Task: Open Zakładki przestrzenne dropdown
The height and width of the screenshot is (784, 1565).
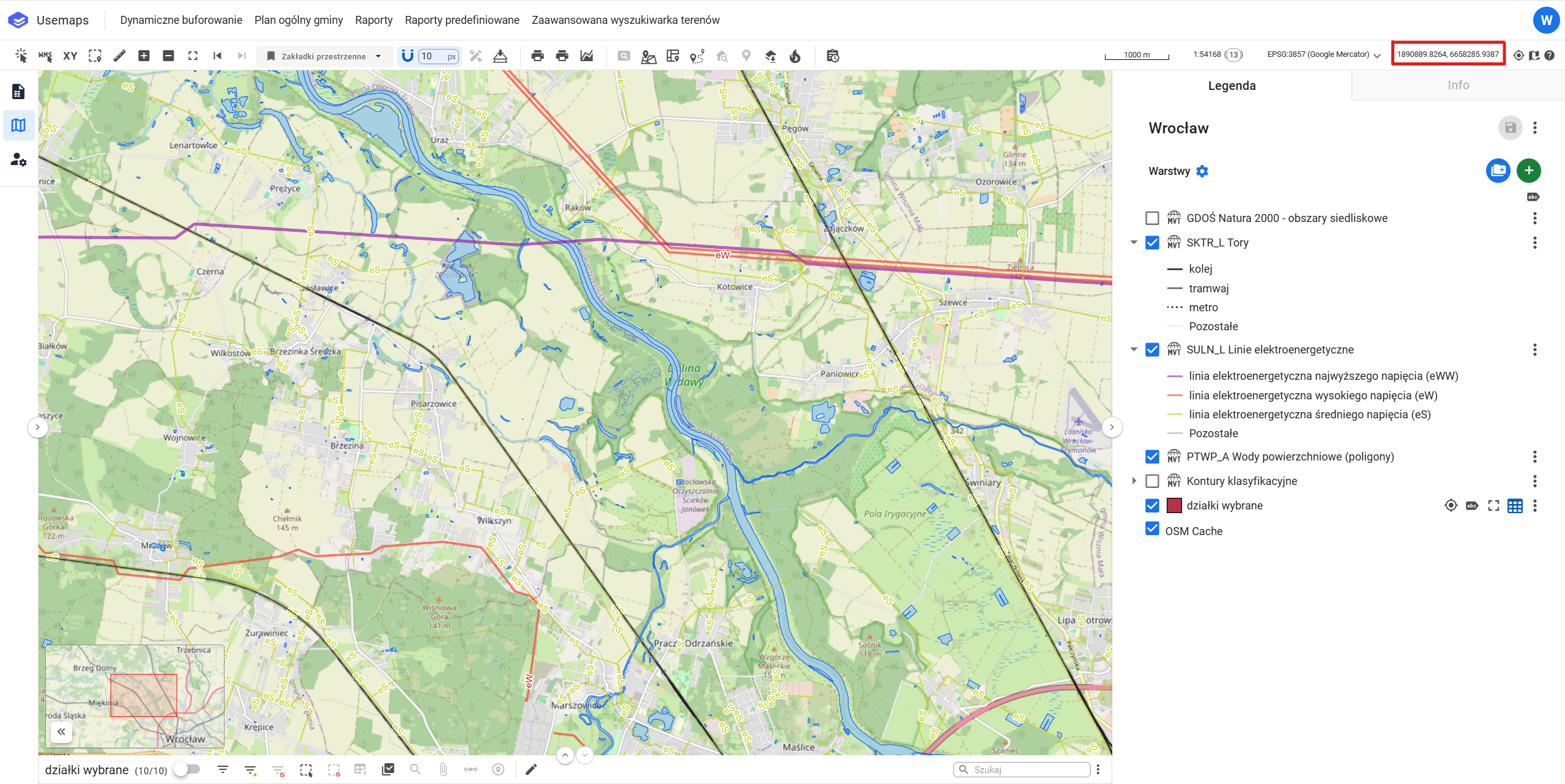Action: [324, 56]
